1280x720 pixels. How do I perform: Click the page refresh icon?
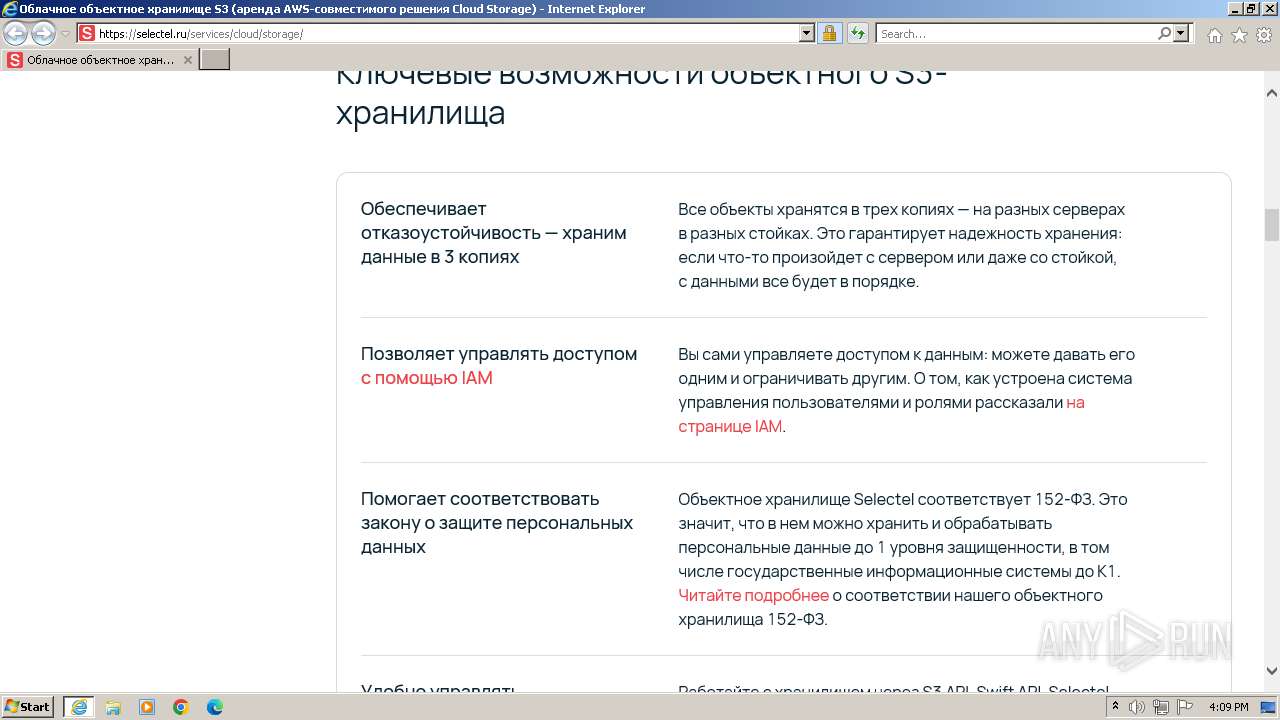pos(857,34)
